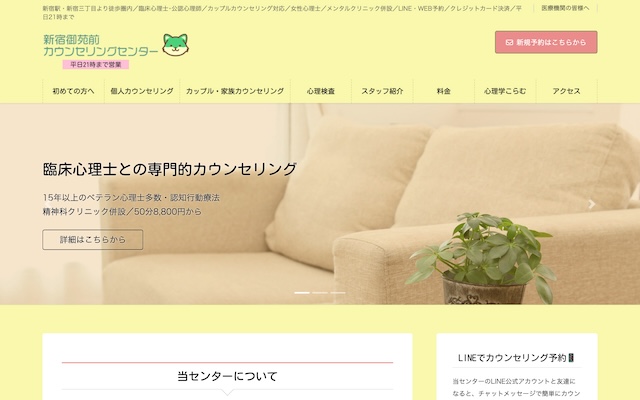Select the first carousel slide indicator
This screenshot has width=640, height=400.
coord(302,293)
